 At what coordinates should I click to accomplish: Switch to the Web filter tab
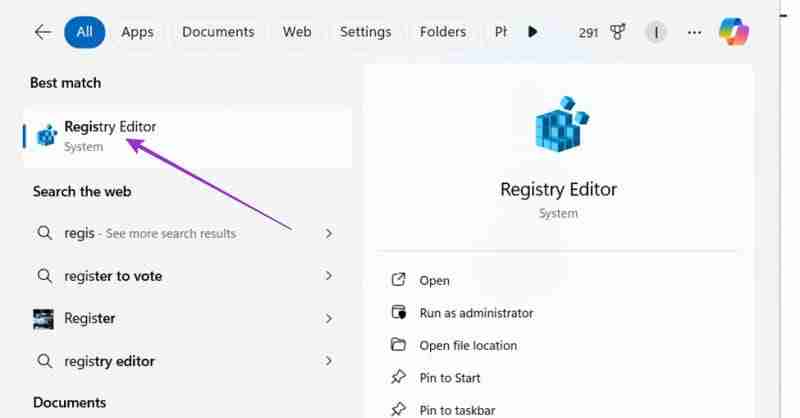[297, 32]
